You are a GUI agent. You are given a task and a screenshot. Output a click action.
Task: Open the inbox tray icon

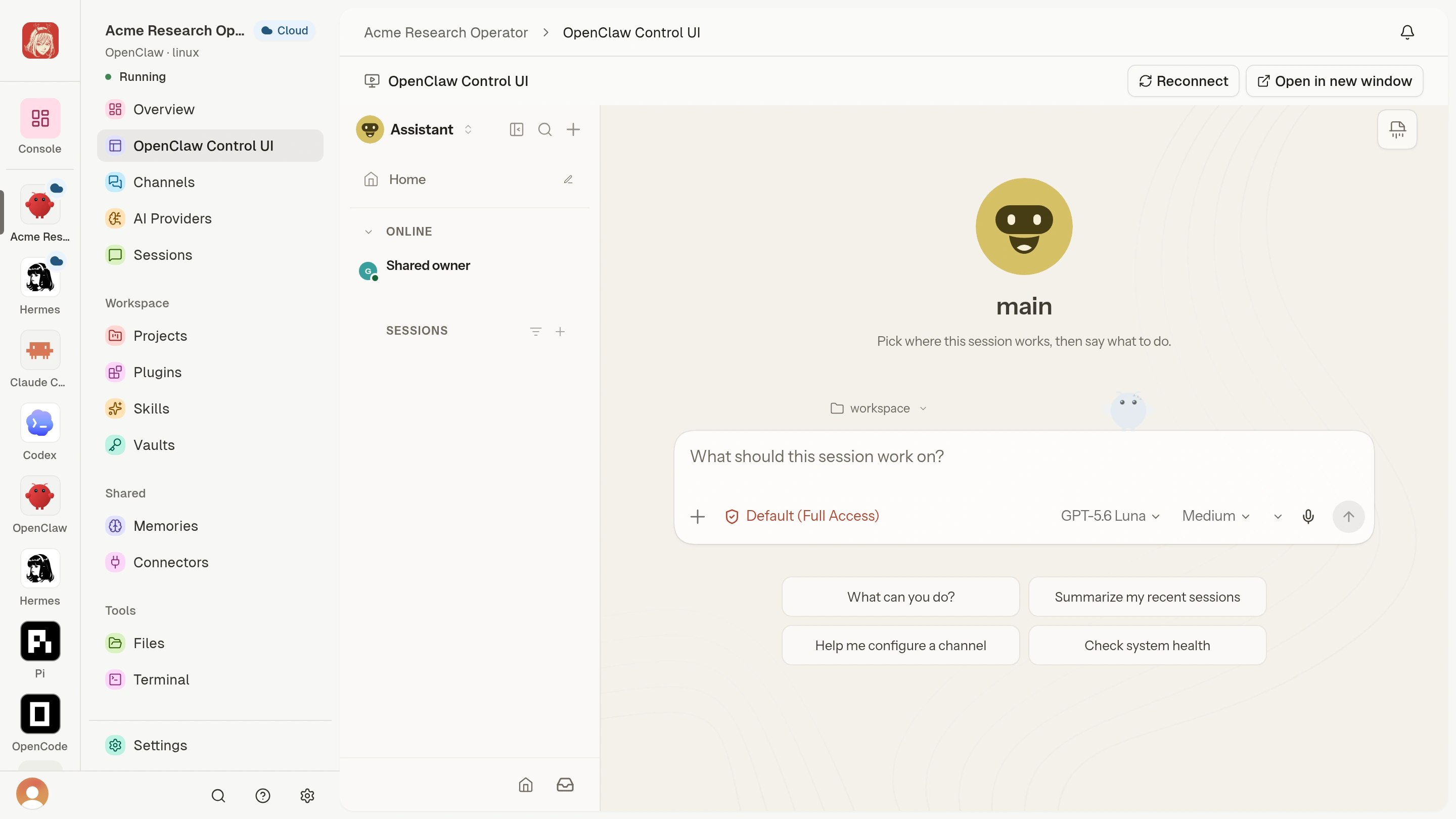(x=565, y=785)
